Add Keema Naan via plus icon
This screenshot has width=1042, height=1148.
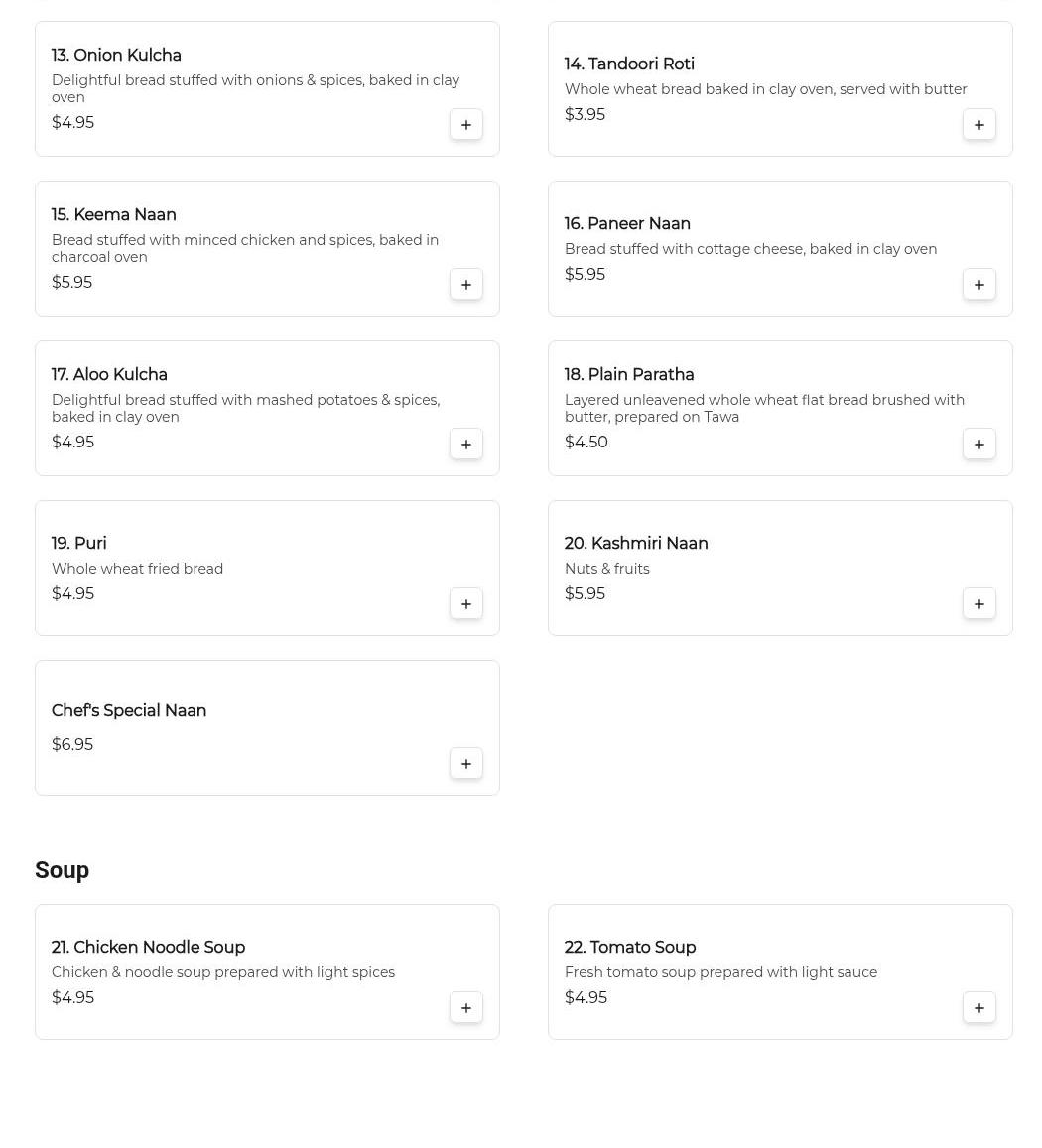[465, 285]
